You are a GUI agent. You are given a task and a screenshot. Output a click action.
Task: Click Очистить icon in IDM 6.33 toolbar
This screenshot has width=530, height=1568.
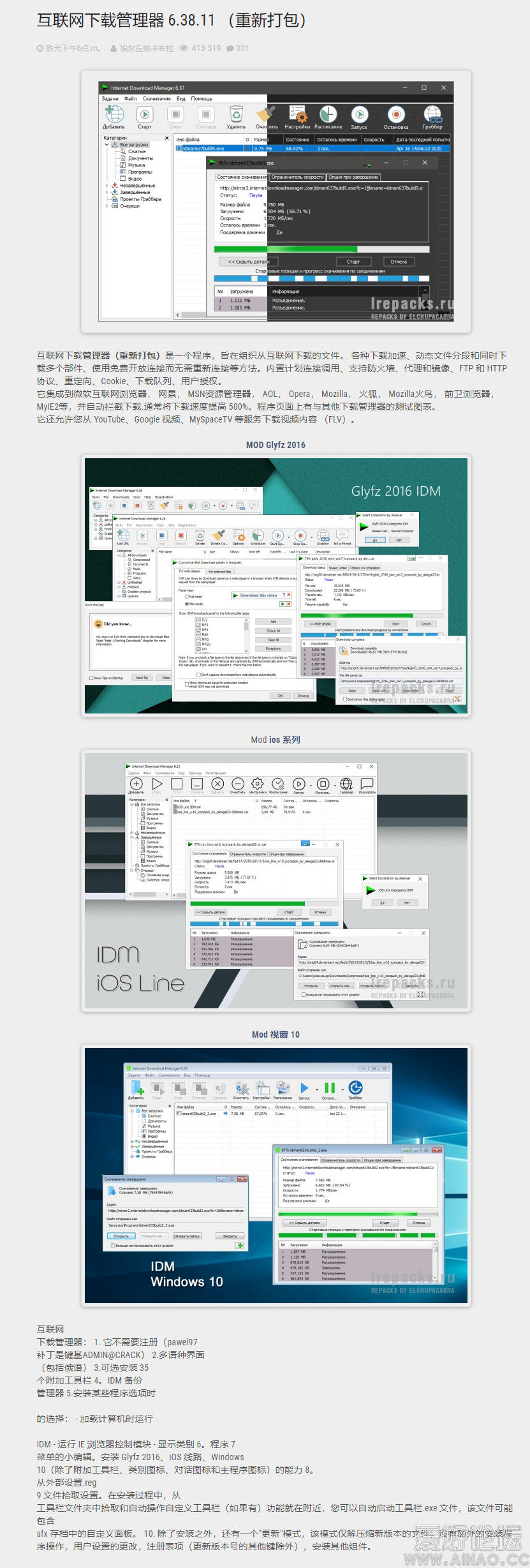(241, 1087)
